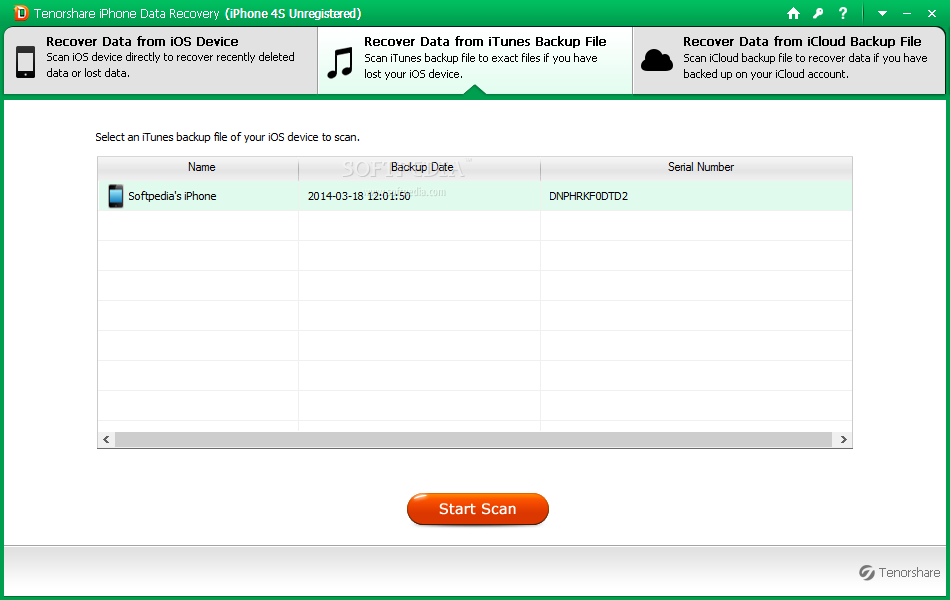The image size is (950, 600).
Task: Close the Tenorshare iPhone Data Recovery window
Action: (x=932, y=13)
